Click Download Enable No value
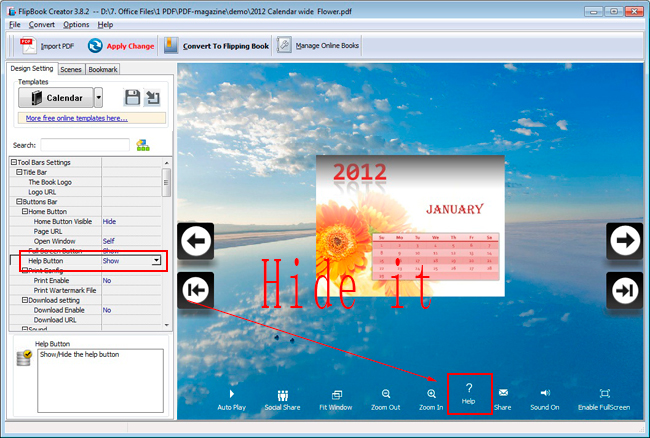 coord(107,310)
